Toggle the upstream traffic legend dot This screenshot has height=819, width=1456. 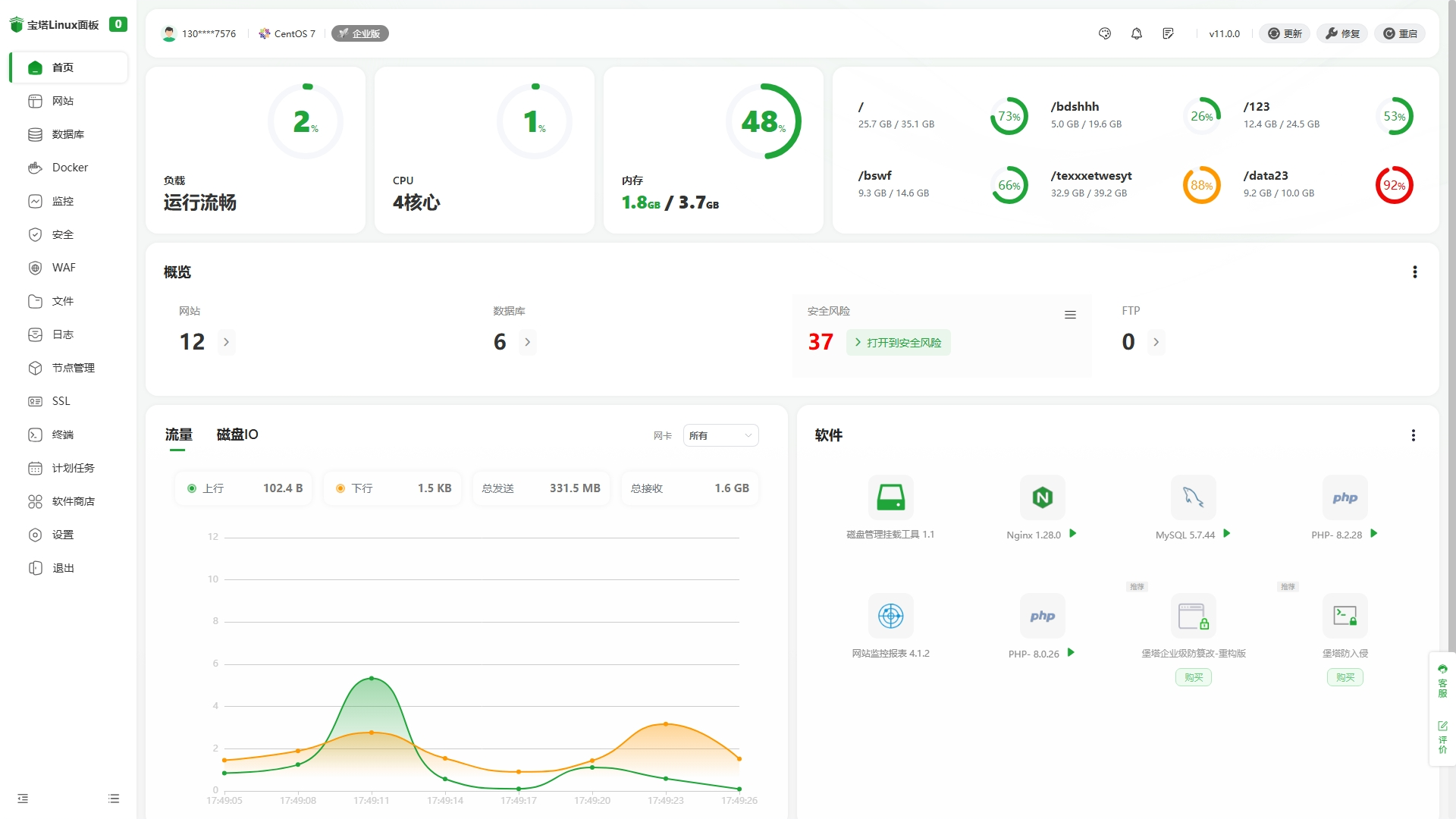pos(192,488)
